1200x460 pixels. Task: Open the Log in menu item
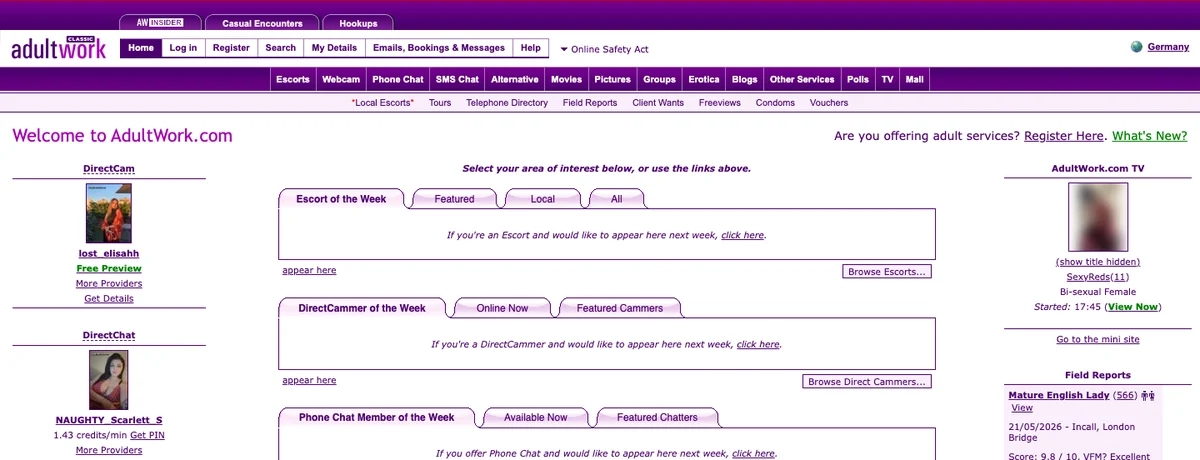183,48
